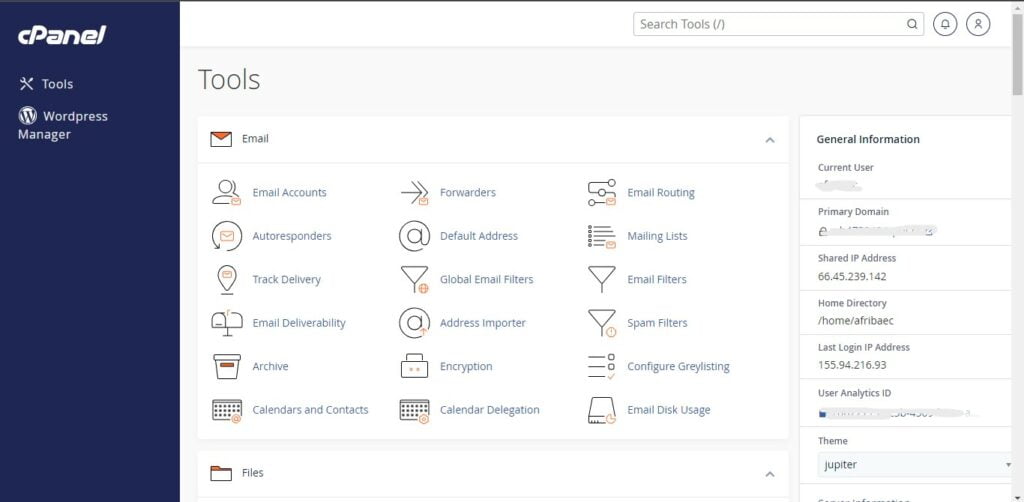This screenshot has height=502, width=1024.
Task: Open Calendars and Contacts link
Action: pyautogui.click(x=310, y=410)
